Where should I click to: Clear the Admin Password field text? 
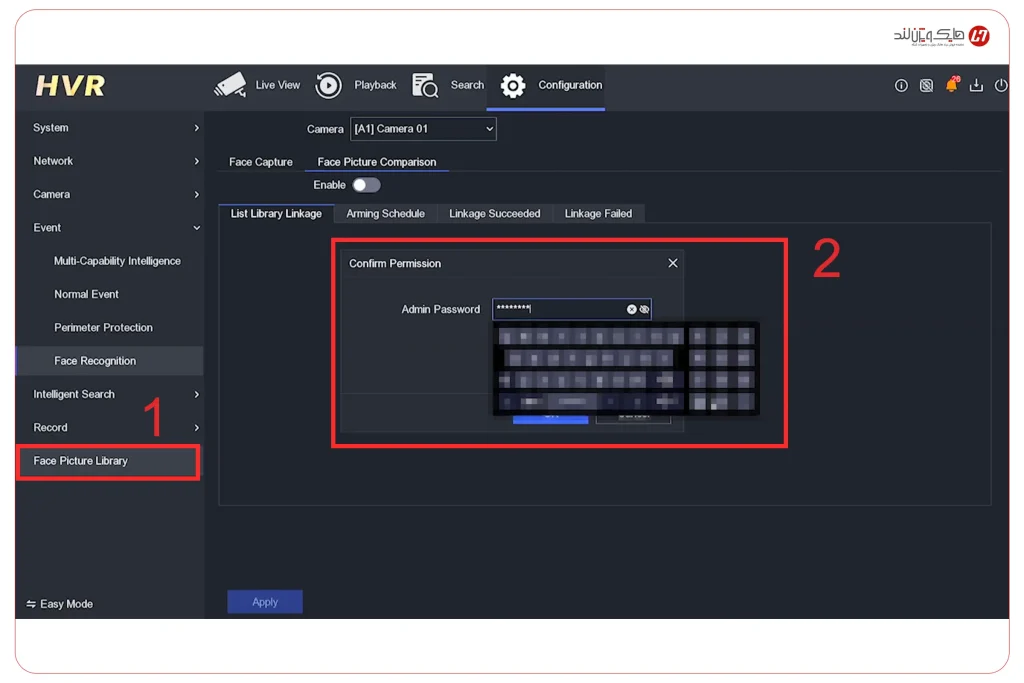pos(631,310)
